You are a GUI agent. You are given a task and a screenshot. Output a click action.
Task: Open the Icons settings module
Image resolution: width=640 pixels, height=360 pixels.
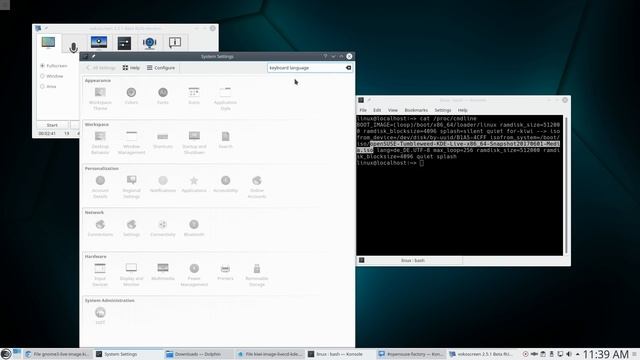tap(194, 96)
